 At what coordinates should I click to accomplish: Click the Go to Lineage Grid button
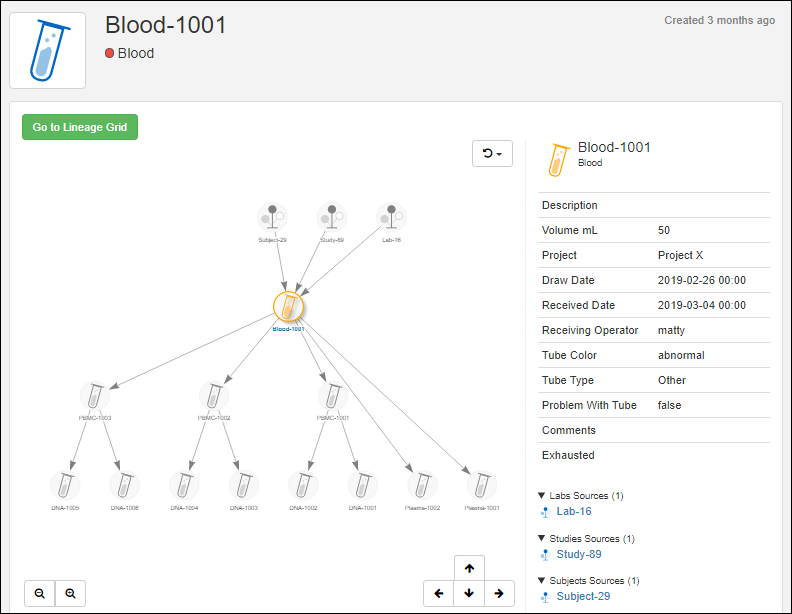pyautogui.click(x=80, y=127)
